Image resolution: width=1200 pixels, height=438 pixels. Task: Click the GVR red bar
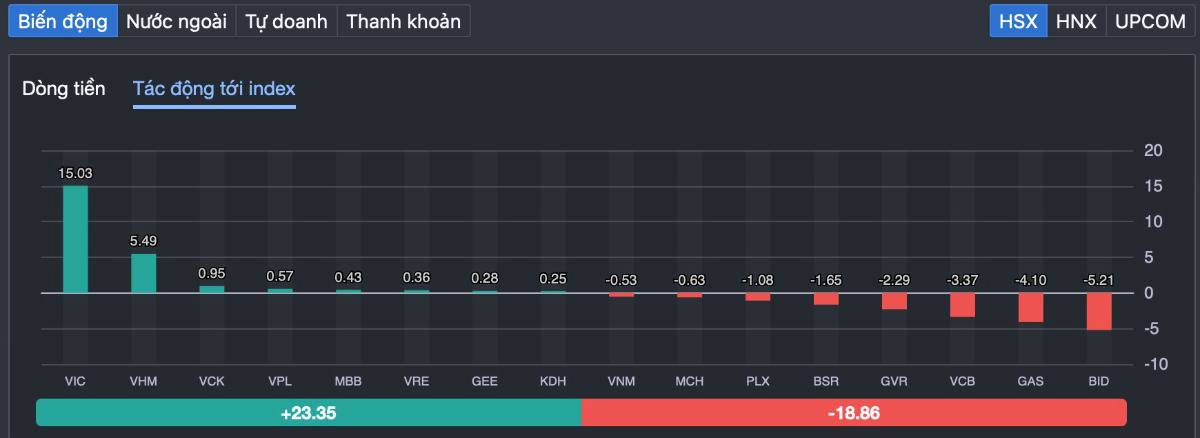(894, 301)
